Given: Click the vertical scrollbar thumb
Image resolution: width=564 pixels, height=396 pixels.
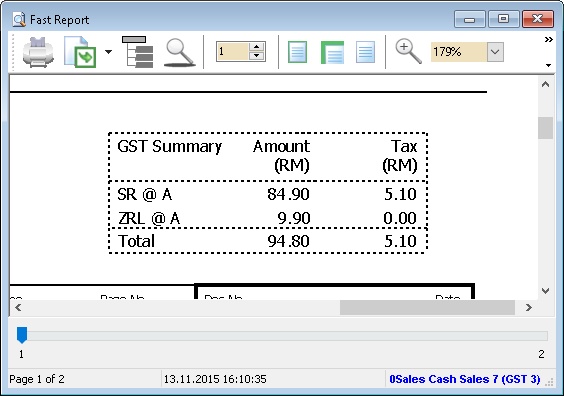Looking at the screenshot, I should coord(545,128).
